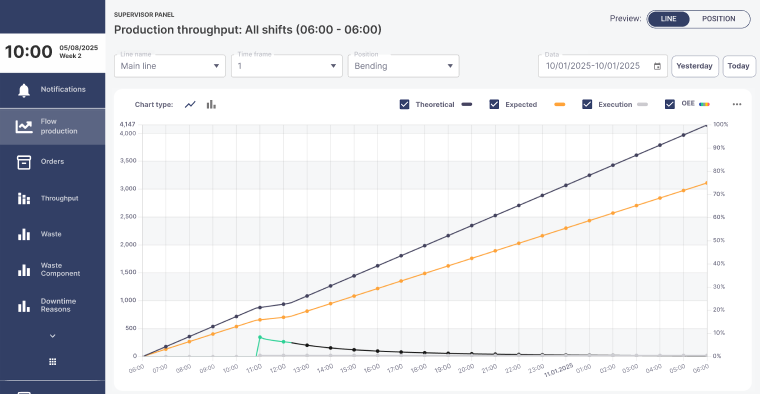
Task: Click the Yesterday button
Action: click(695, 66)
